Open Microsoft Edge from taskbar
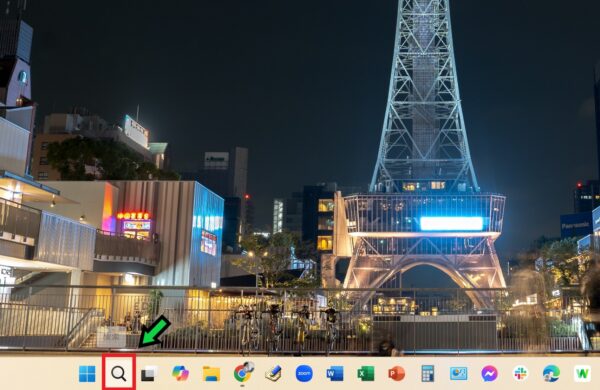This screenshot has width=600, height=390. (x=551, y=374)
